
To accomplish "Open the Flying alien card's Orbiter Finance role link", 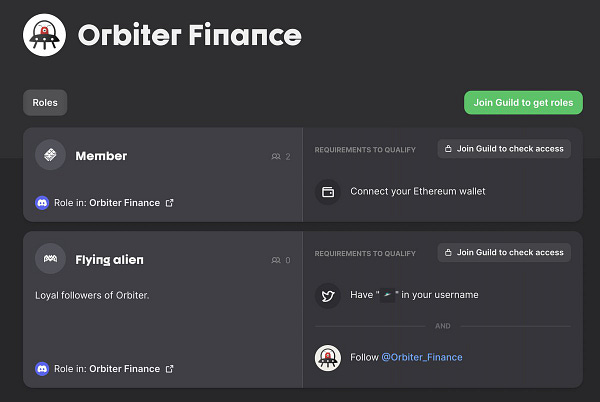I will [x=124, y=369].
